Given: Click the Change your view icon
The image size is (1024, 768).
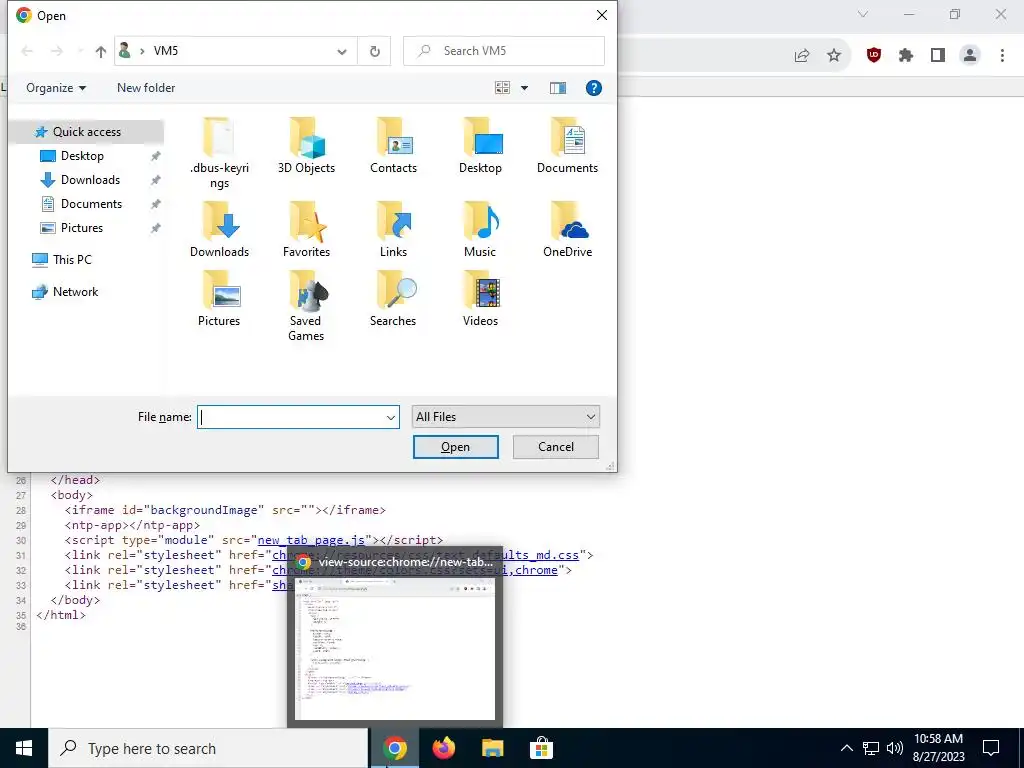Looking at the screenshot, I should (502, 88).
